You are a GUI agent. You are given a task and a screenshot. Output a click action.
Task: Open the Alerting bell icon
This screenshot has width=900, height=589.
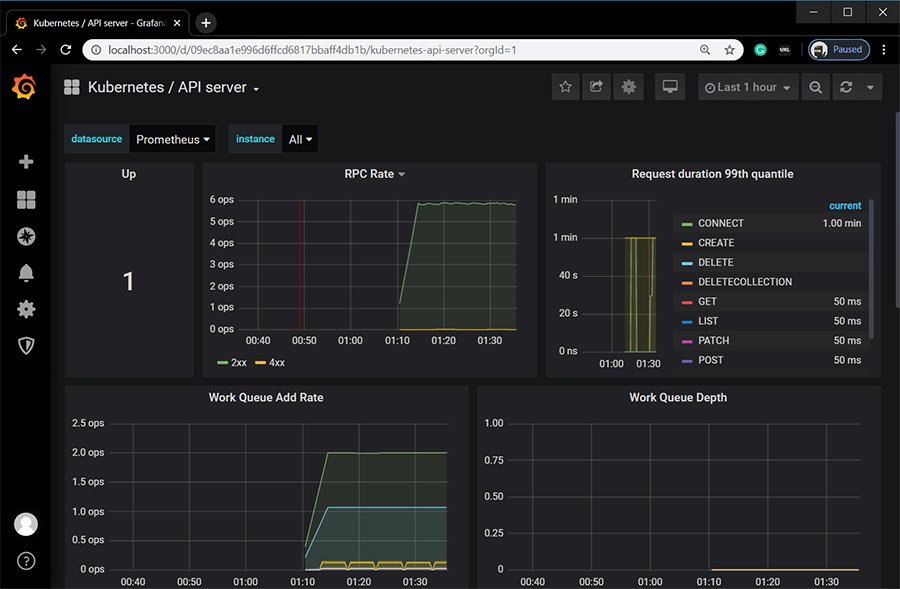pos(26,273)
